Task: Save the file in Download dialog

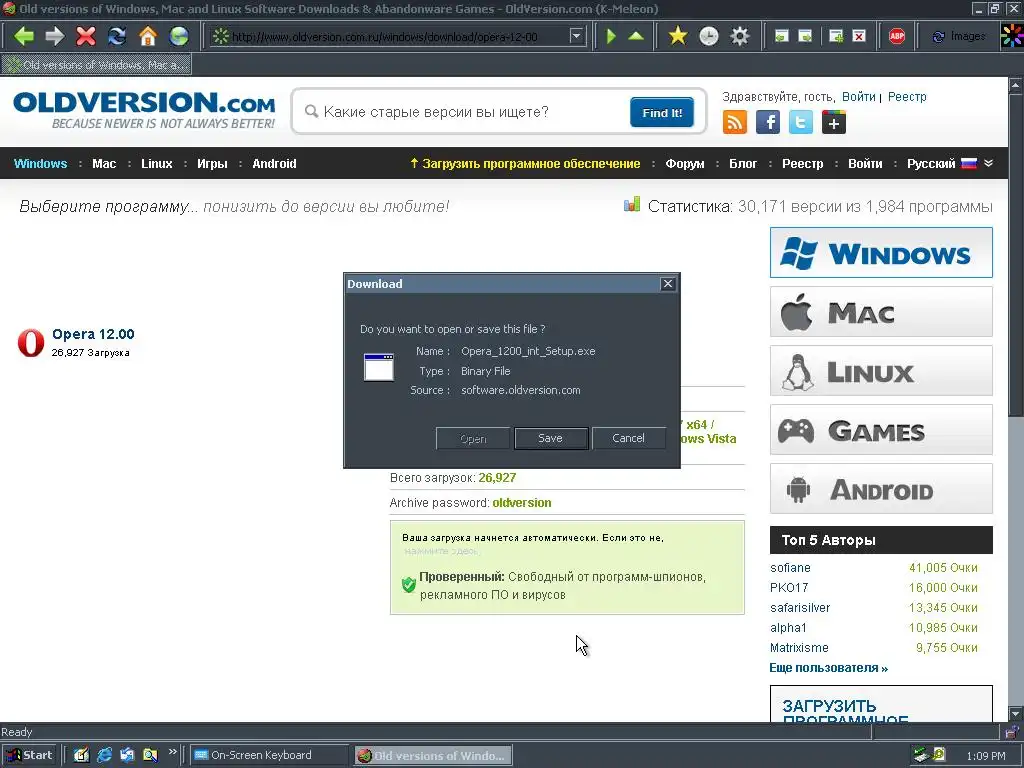Action: [551, 438]
